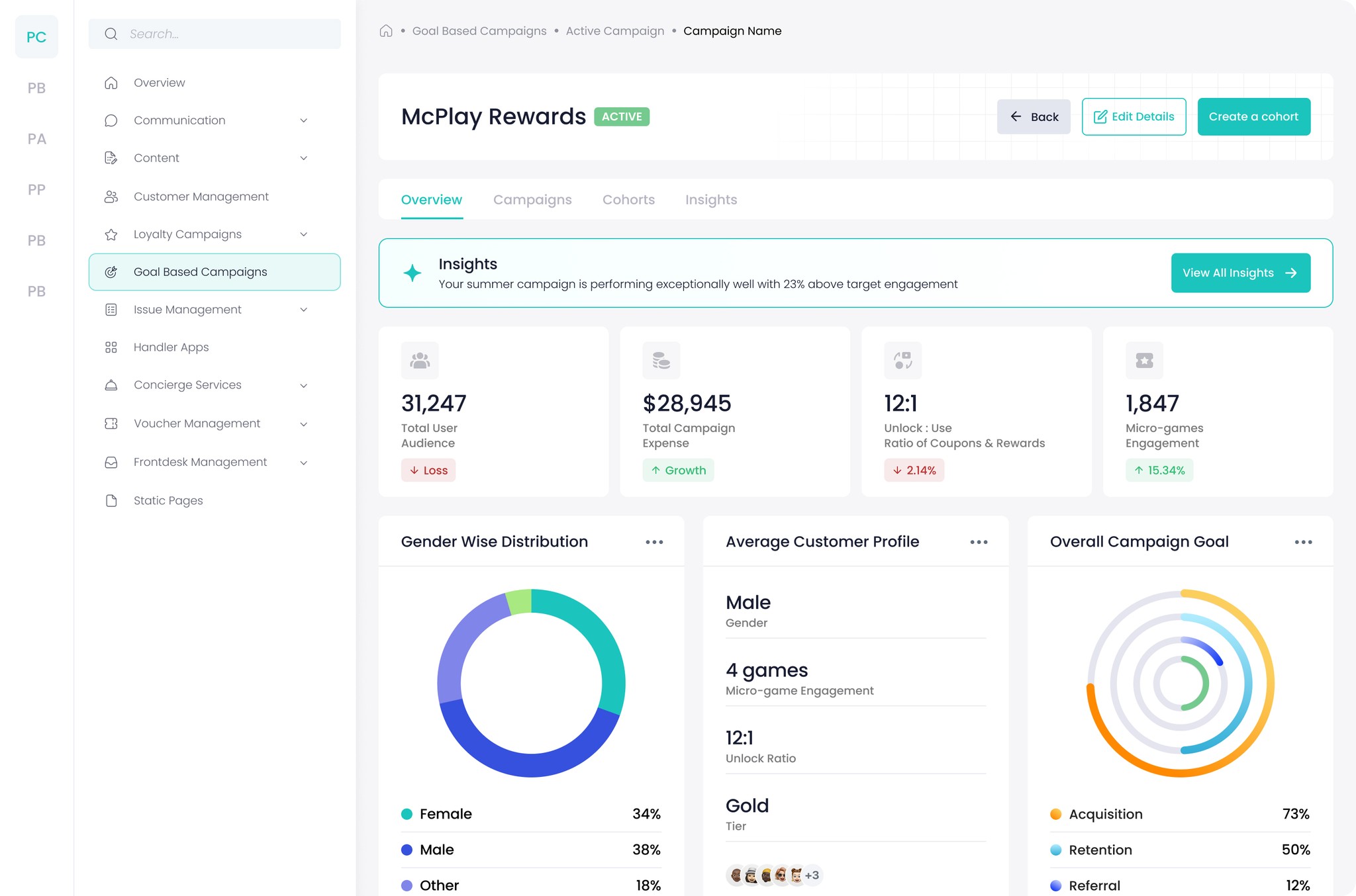Switch to the Campaigns tab
This screenshot has height=896, width=1356.
[532, 200]
